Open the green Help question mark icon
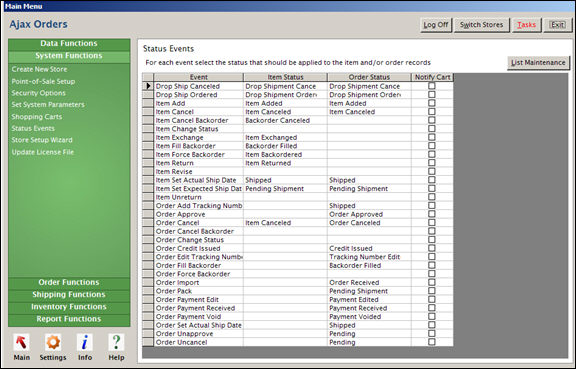Viewport: 576px width, 369px height. pyautogui.click(x=116, y=343)
